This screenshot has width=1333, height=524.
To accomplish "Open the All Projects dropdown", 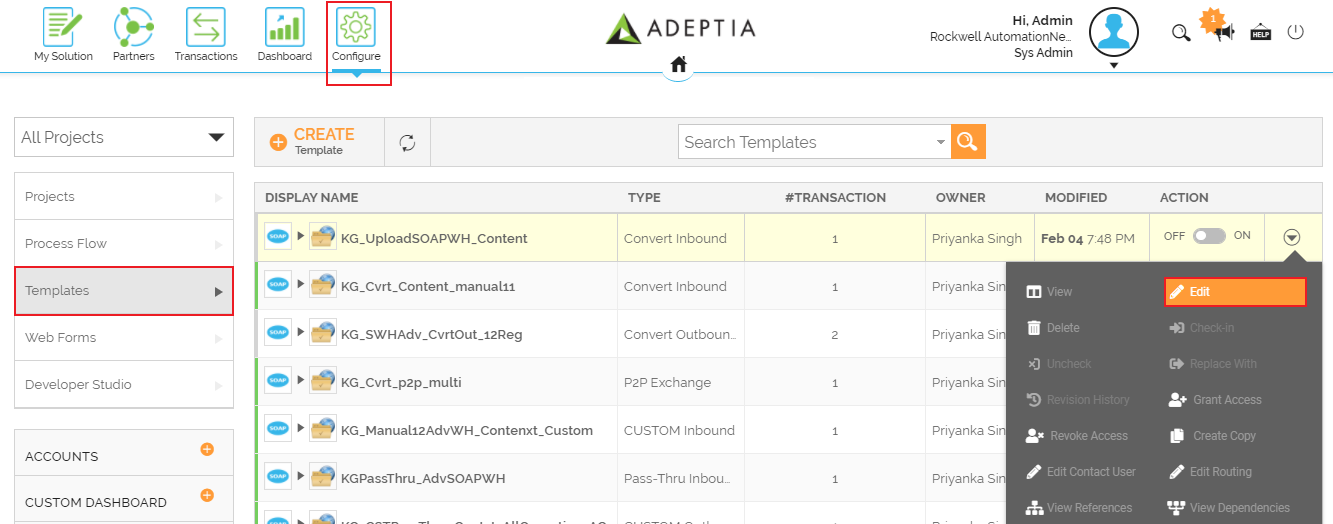I will (x=124, y=138).
